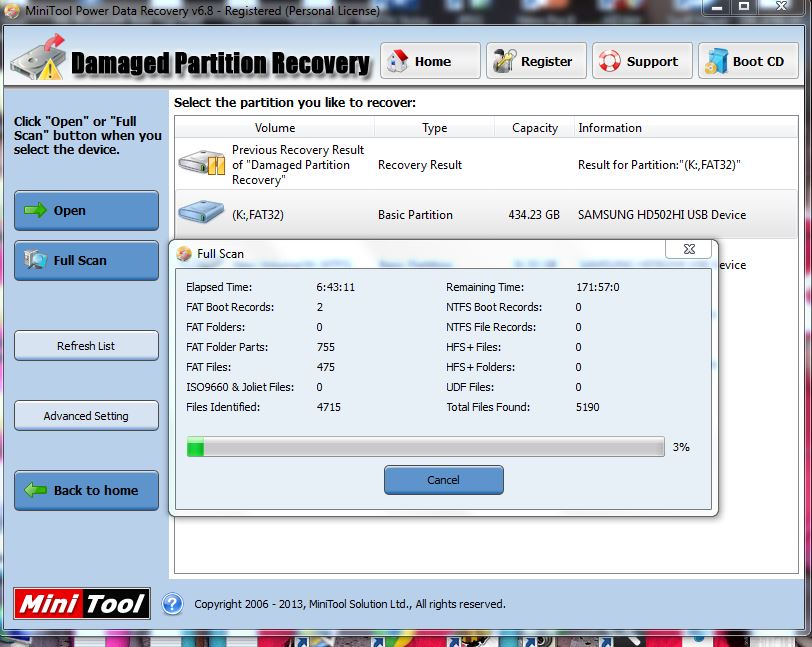Cancel the running full scan
812x647 pixels.
[443, 480]
